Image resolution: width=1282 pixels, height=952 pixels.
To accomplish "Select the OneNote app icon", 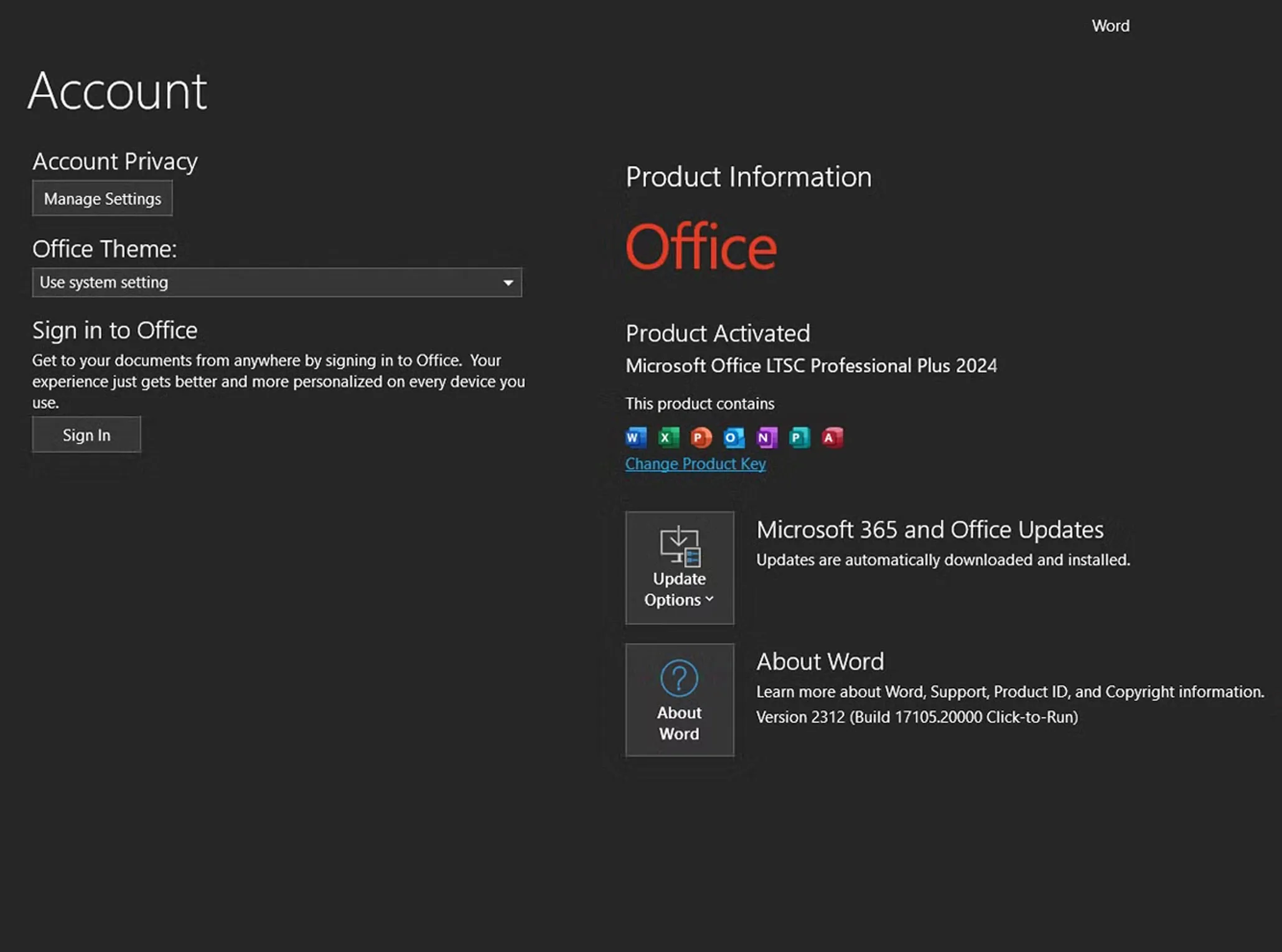I will (767, 437).
